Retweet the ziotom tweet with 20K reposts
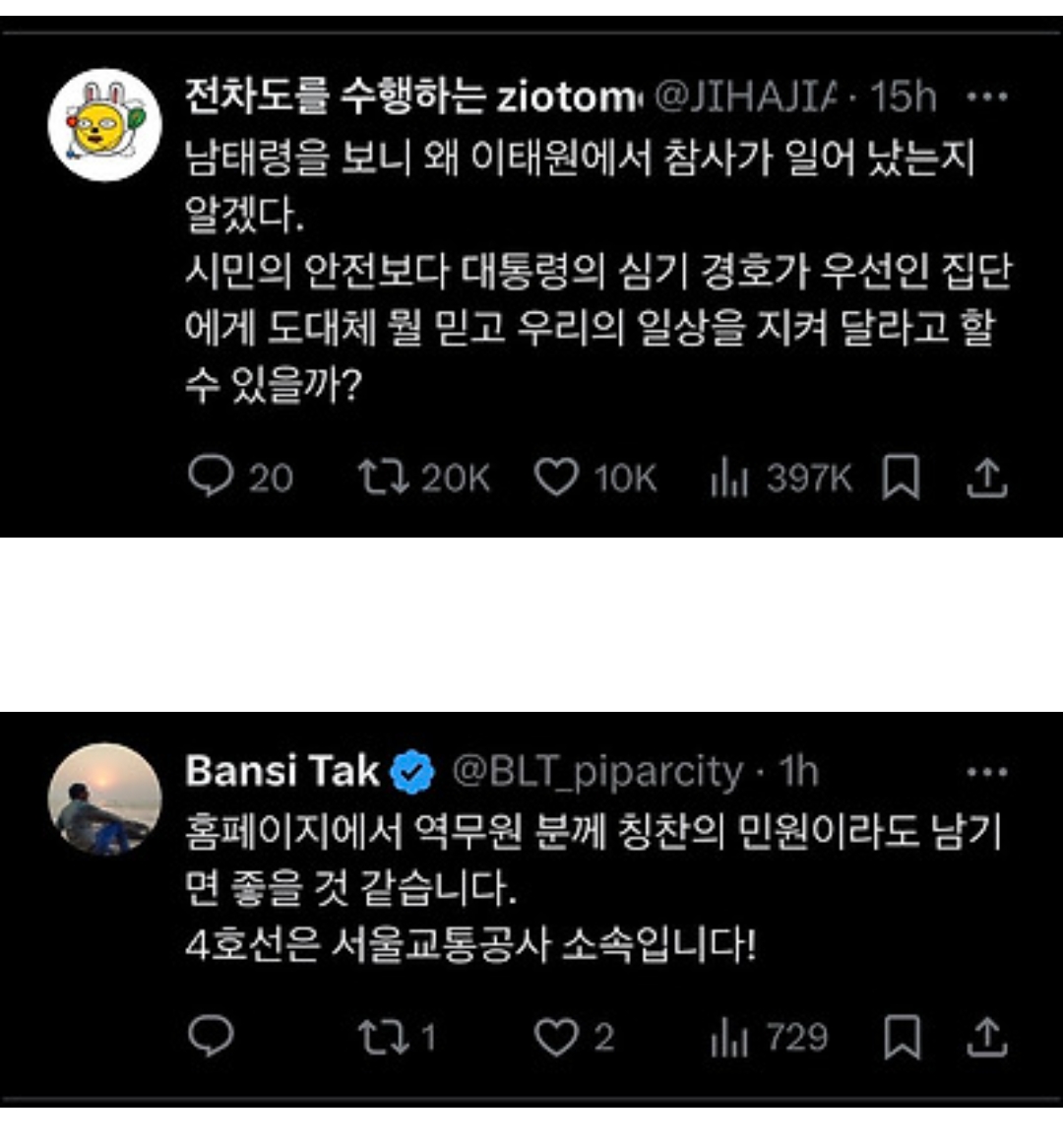 point(383,478)
